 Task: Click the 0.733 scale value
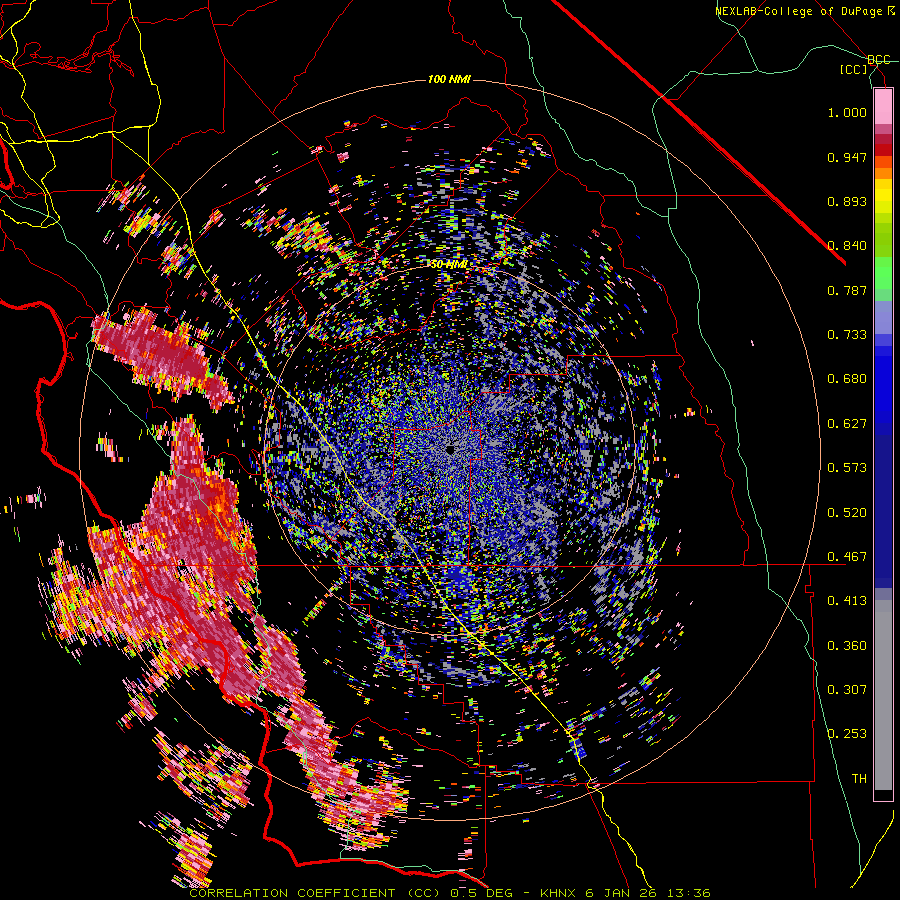click(x=847, y=335)
